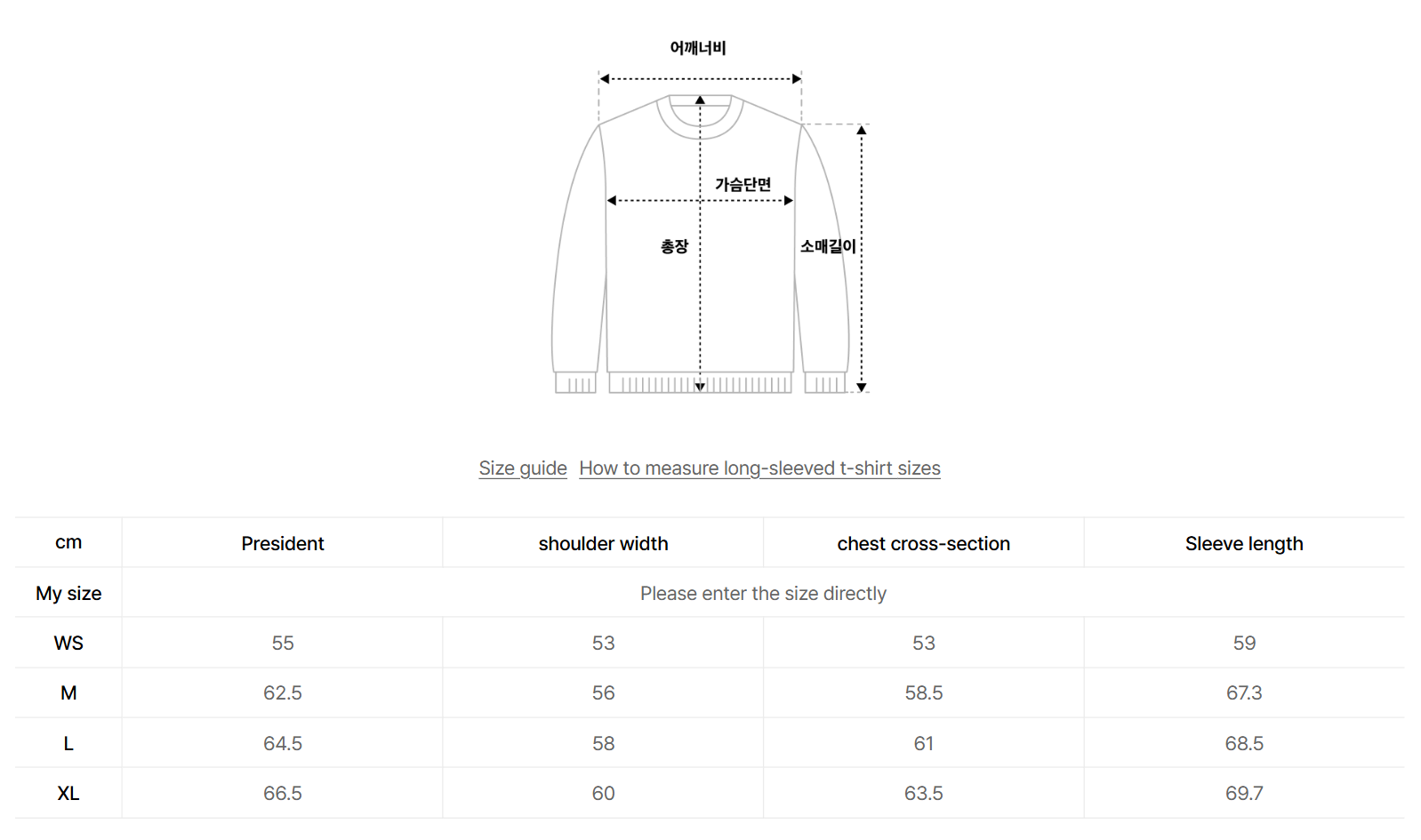
Task: Click the President column header
Action: [x=283, y=544]
